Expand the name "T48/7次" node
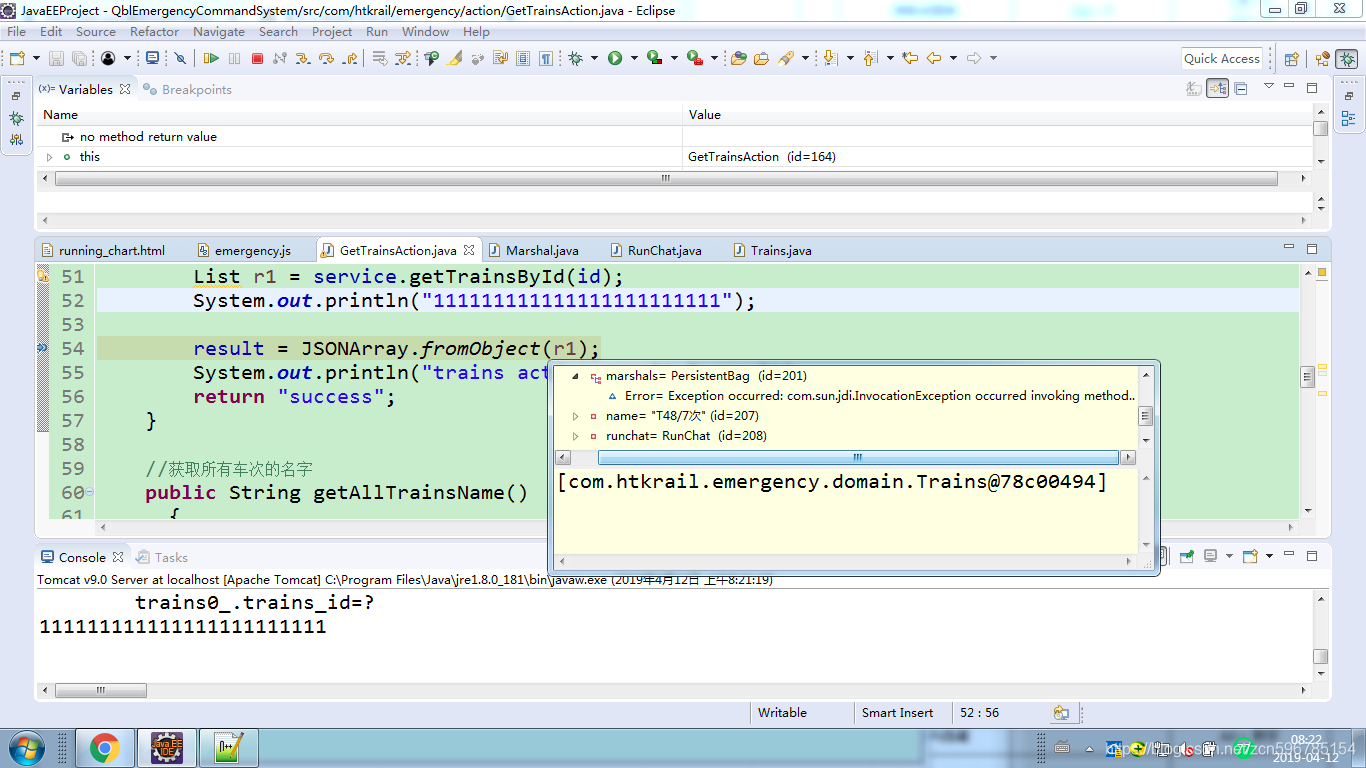 click(x=575, y=416)
